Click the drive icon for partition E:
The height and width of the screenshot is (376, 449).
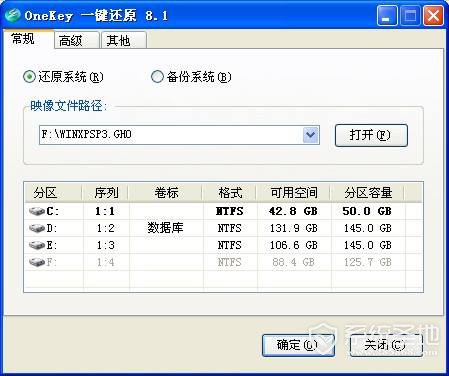tap(37, 245)
